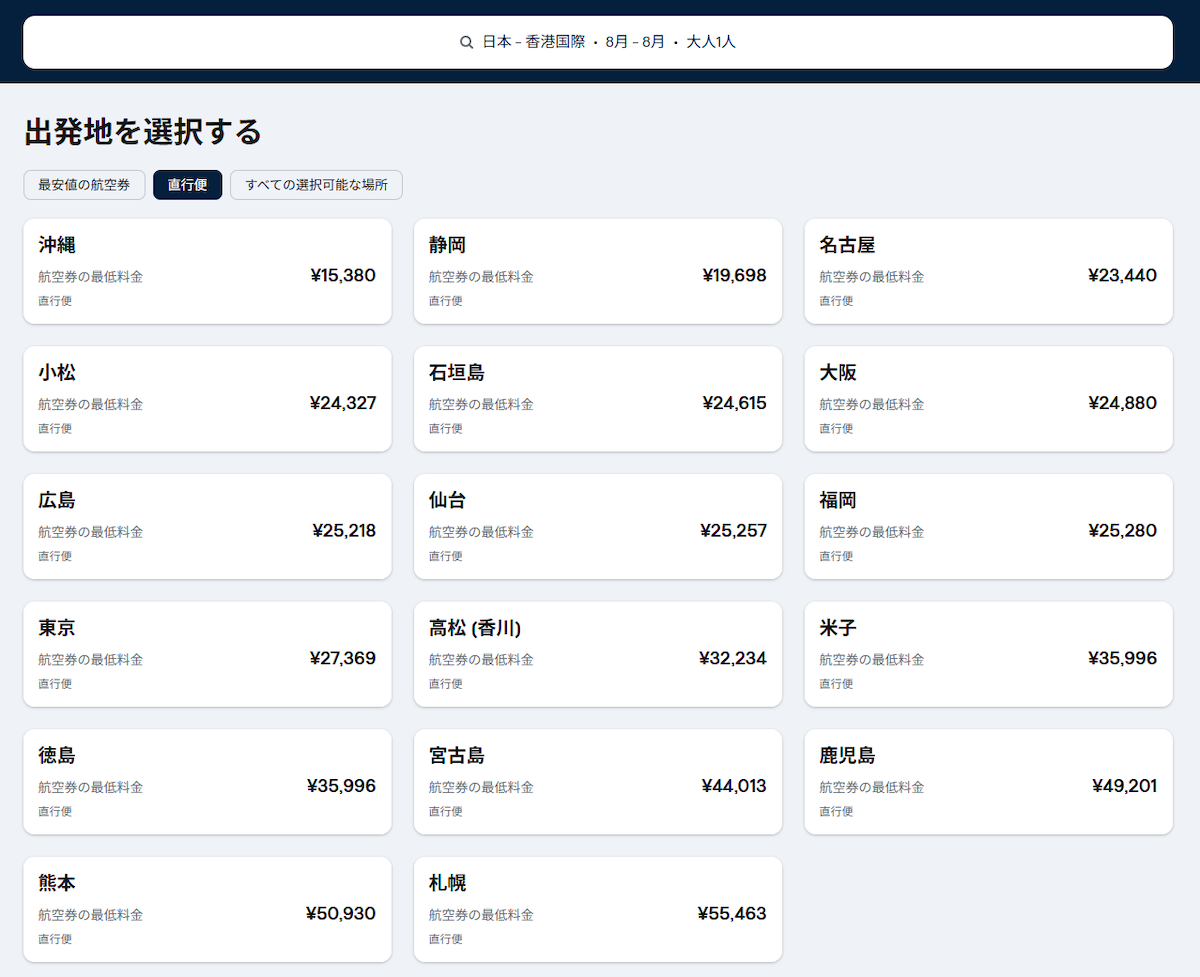Open the 日本 - 香港国際 search bar
1200x977 pixels.
tap(598, 42)
